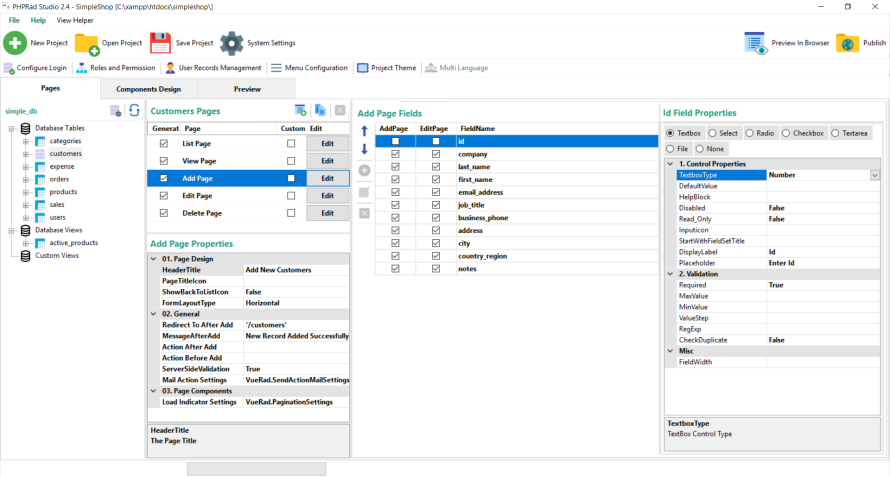Viewport: 890px width, 477px height.
Task: Move field up with blue up arrow
Action: (364, 130)
